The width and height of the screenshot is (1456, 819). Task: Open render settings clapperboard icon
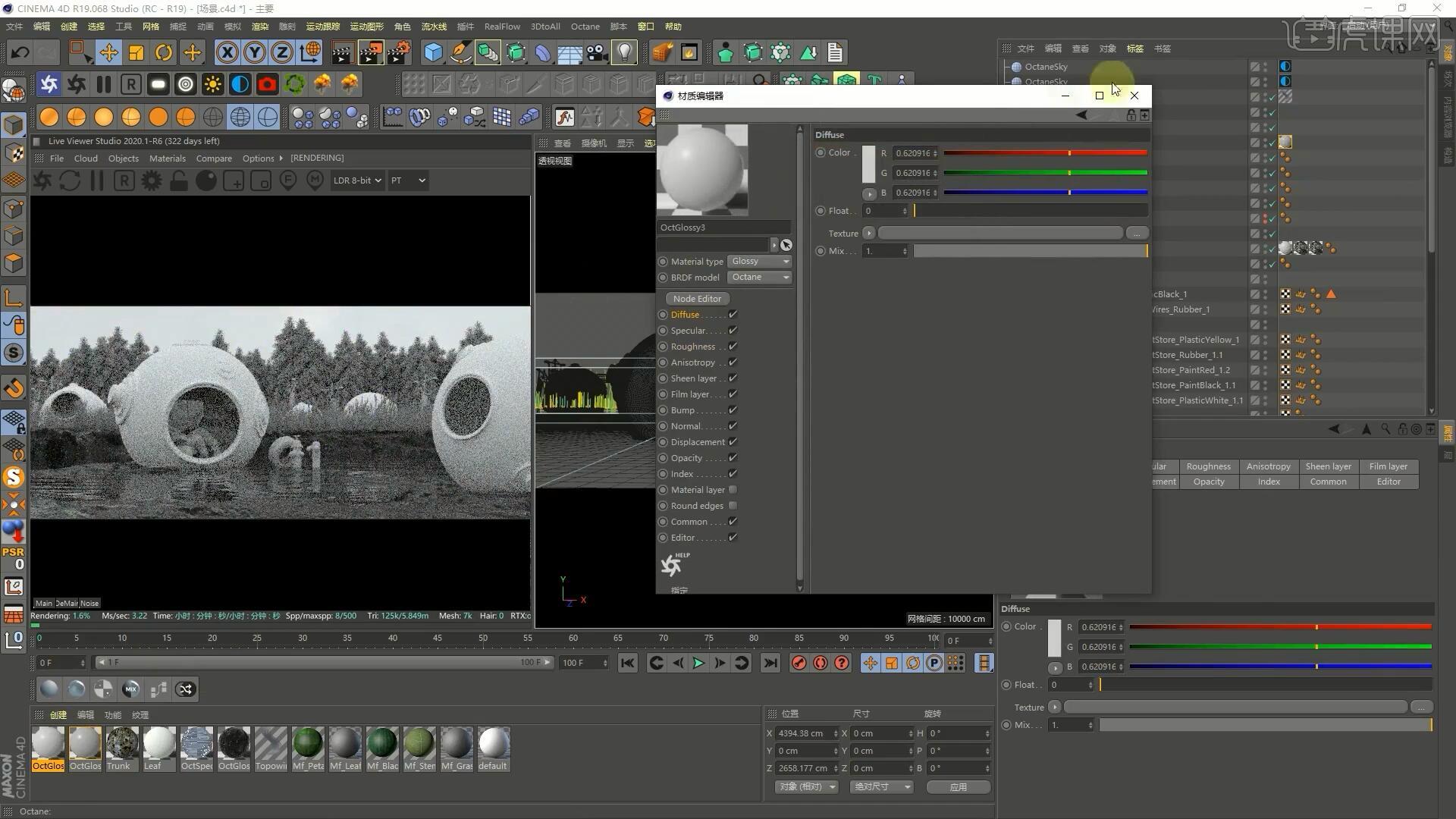click(x=398, y=52)
